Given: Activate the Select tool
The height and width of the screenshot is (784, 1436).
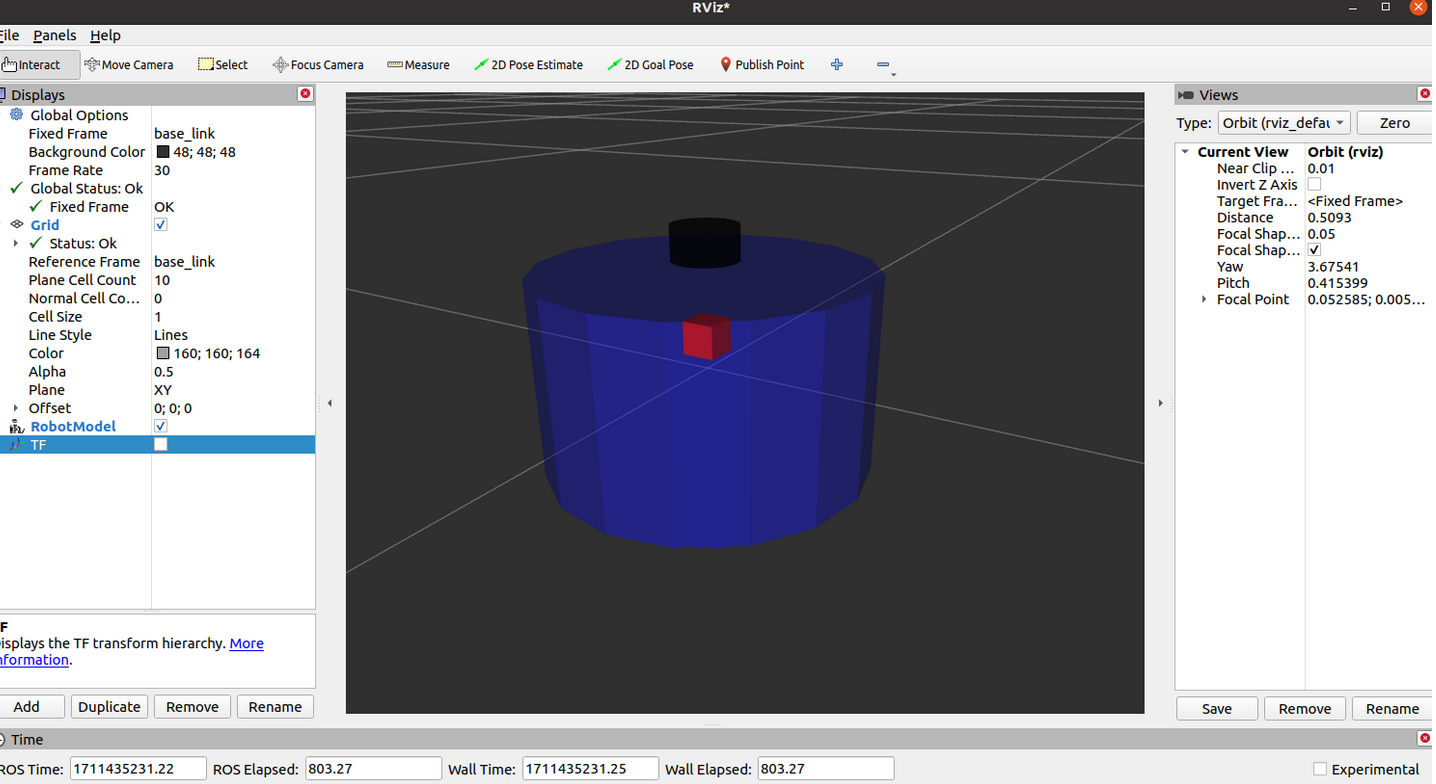Looking at the screenshot, I should click(x=223, y=65).
